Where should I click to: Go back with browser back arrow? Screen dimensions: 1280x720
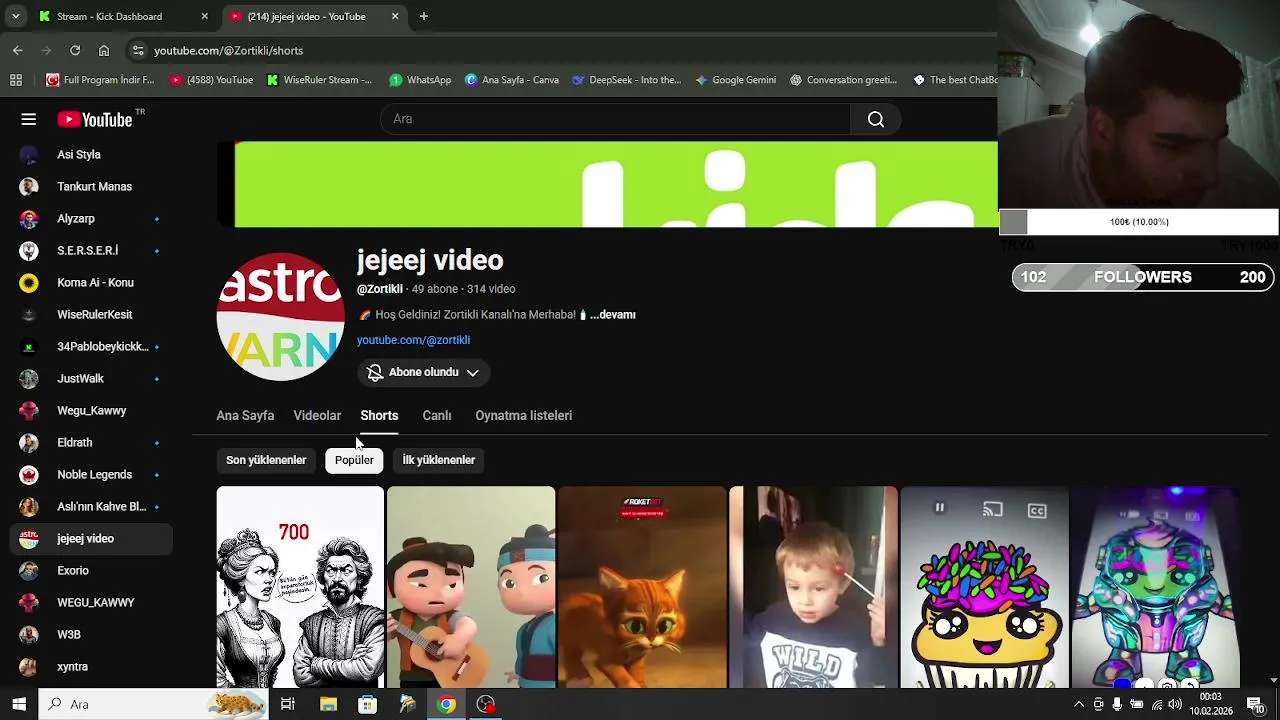(17, 50)
